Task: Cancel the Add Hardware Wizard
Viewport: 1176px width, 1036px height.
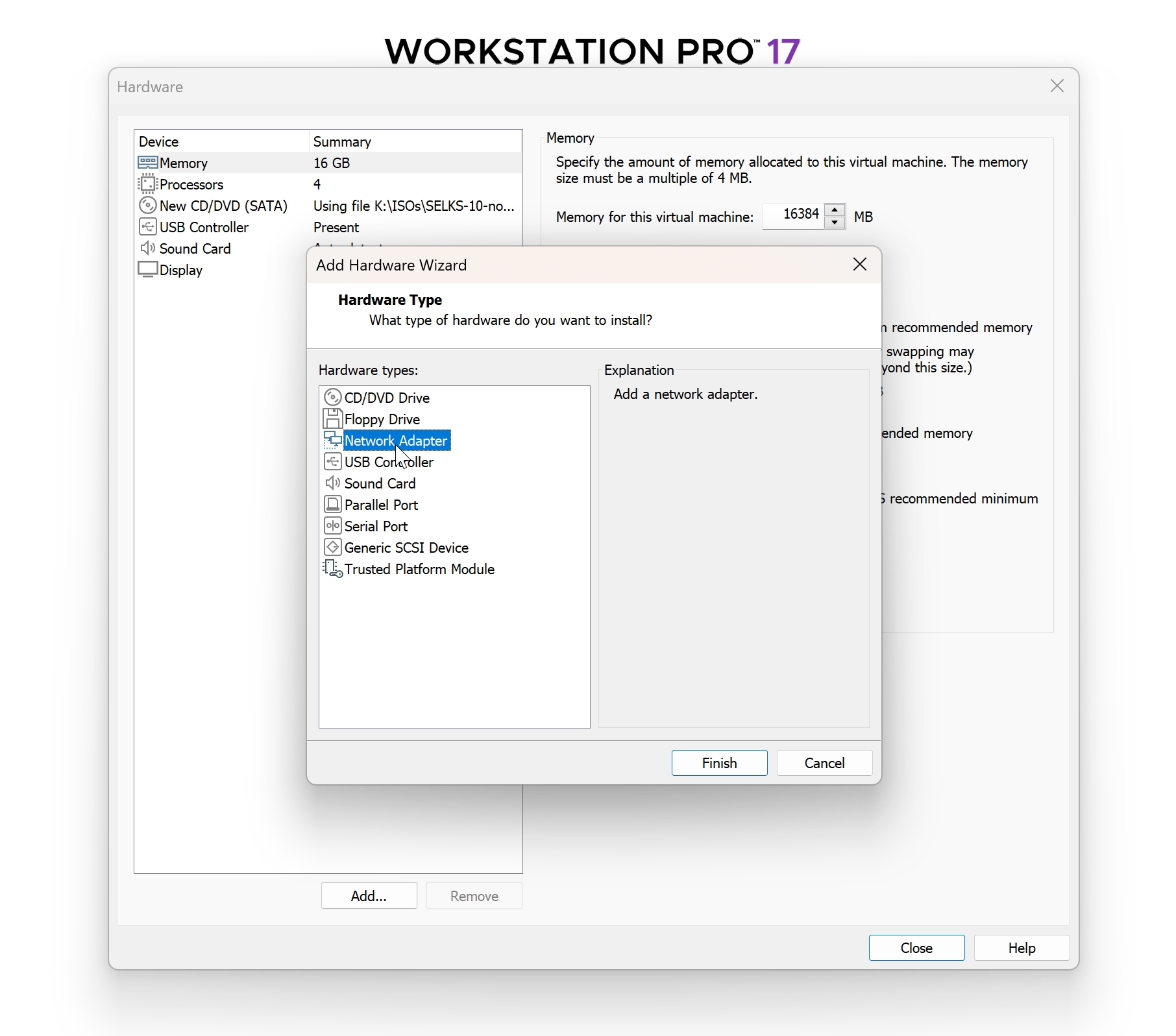Action: [x=824, y=763]
